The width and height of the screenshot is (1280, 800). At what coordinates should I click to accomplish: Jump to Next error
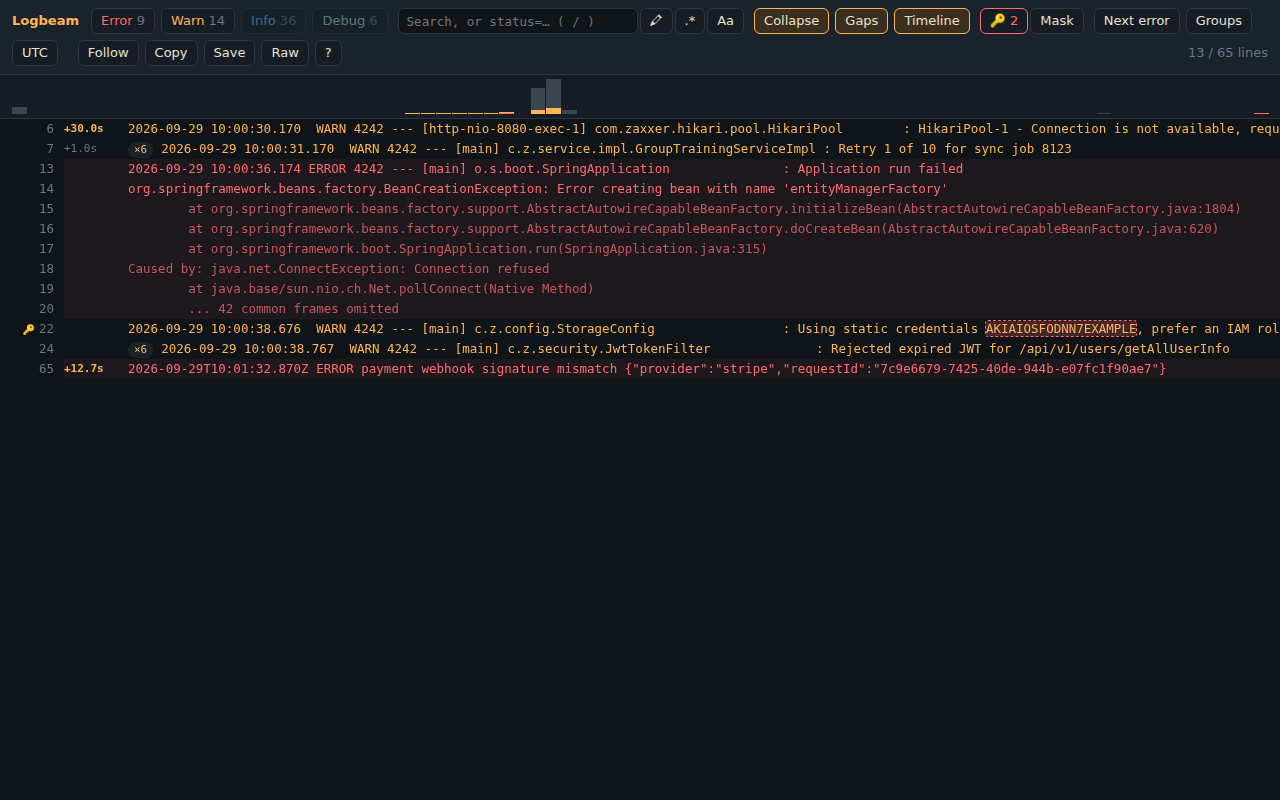[1137, 21]
